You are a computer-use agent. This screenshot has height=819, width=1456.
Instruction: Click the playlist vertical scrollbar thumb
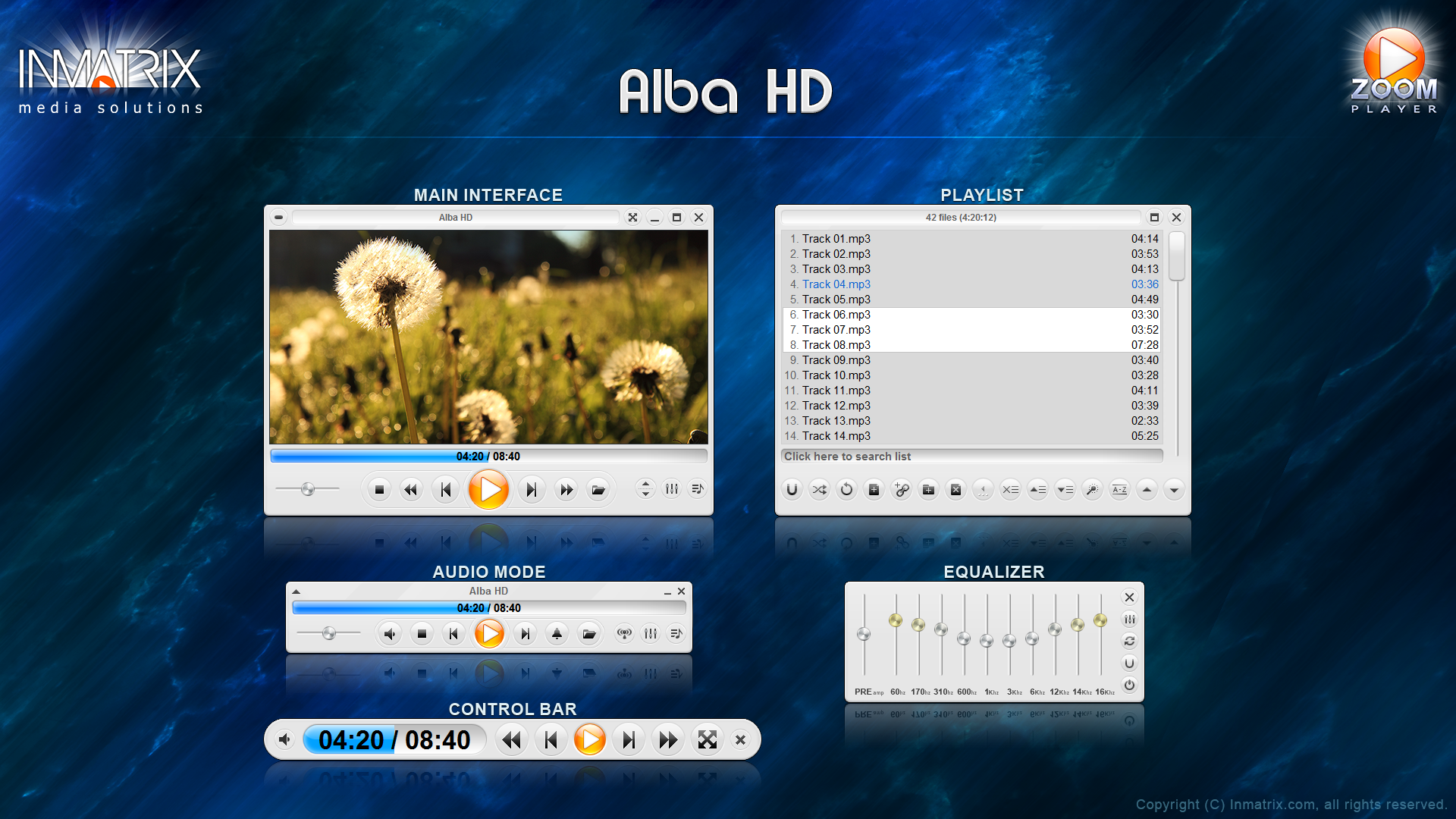tap(1176, 256)
